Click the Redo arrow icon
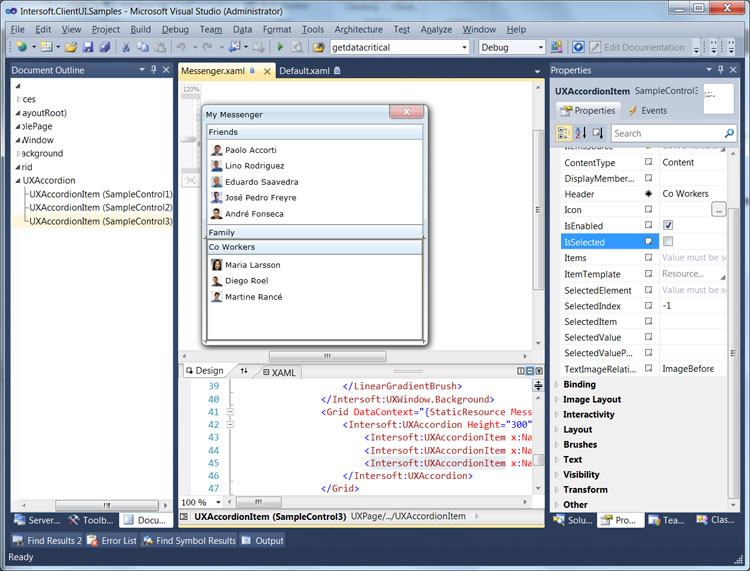Screen dimensions: 750x571 pyautogui.click(x=207, y=47)
